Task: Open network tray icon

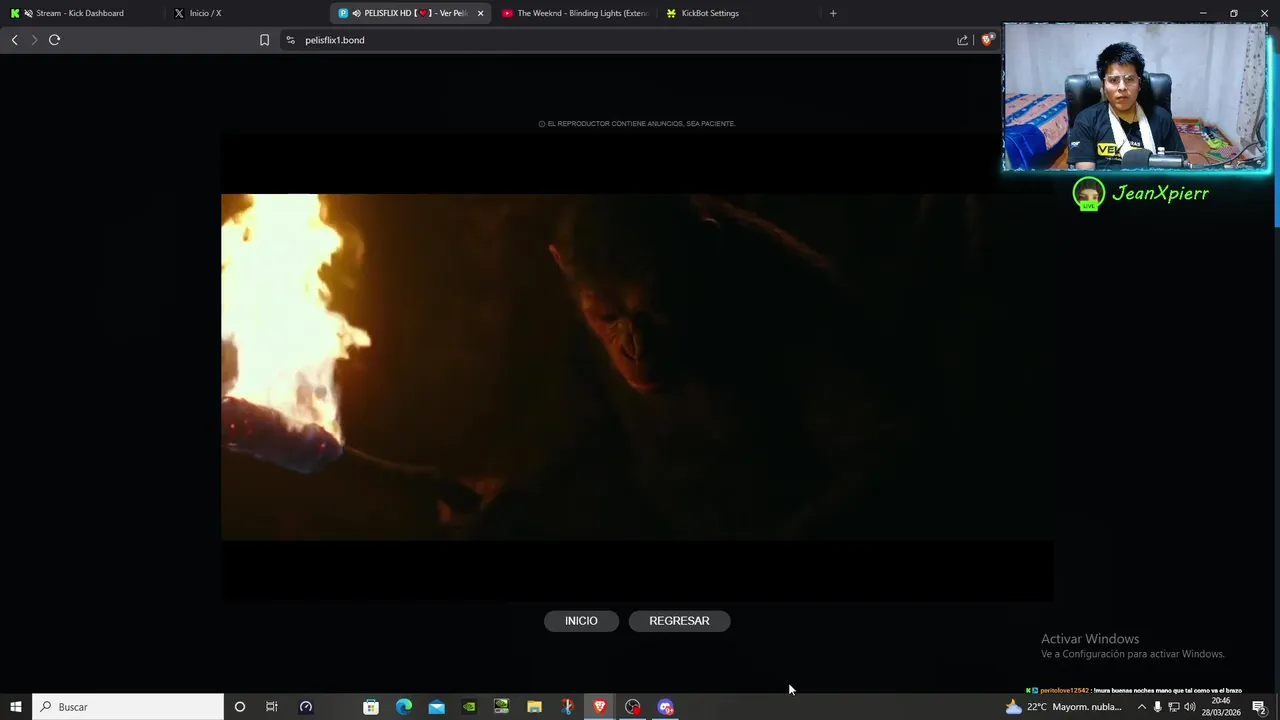Action: 1174,707
